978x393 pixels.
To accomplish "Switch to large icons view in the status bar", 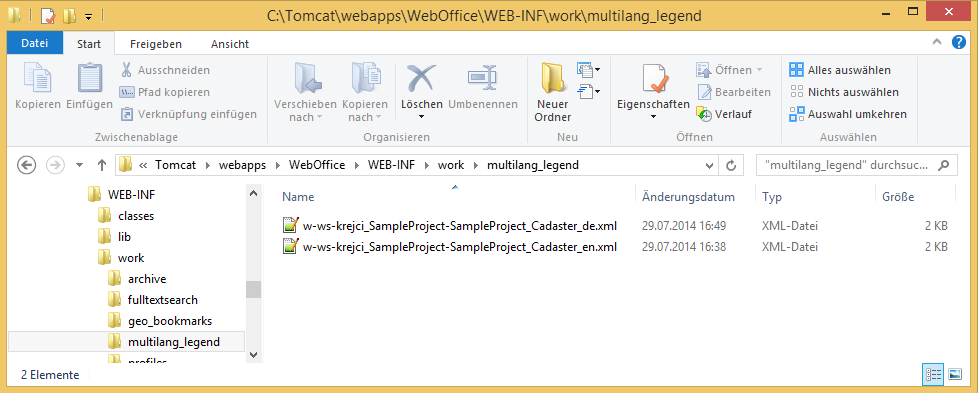I will tap(955, 374).
